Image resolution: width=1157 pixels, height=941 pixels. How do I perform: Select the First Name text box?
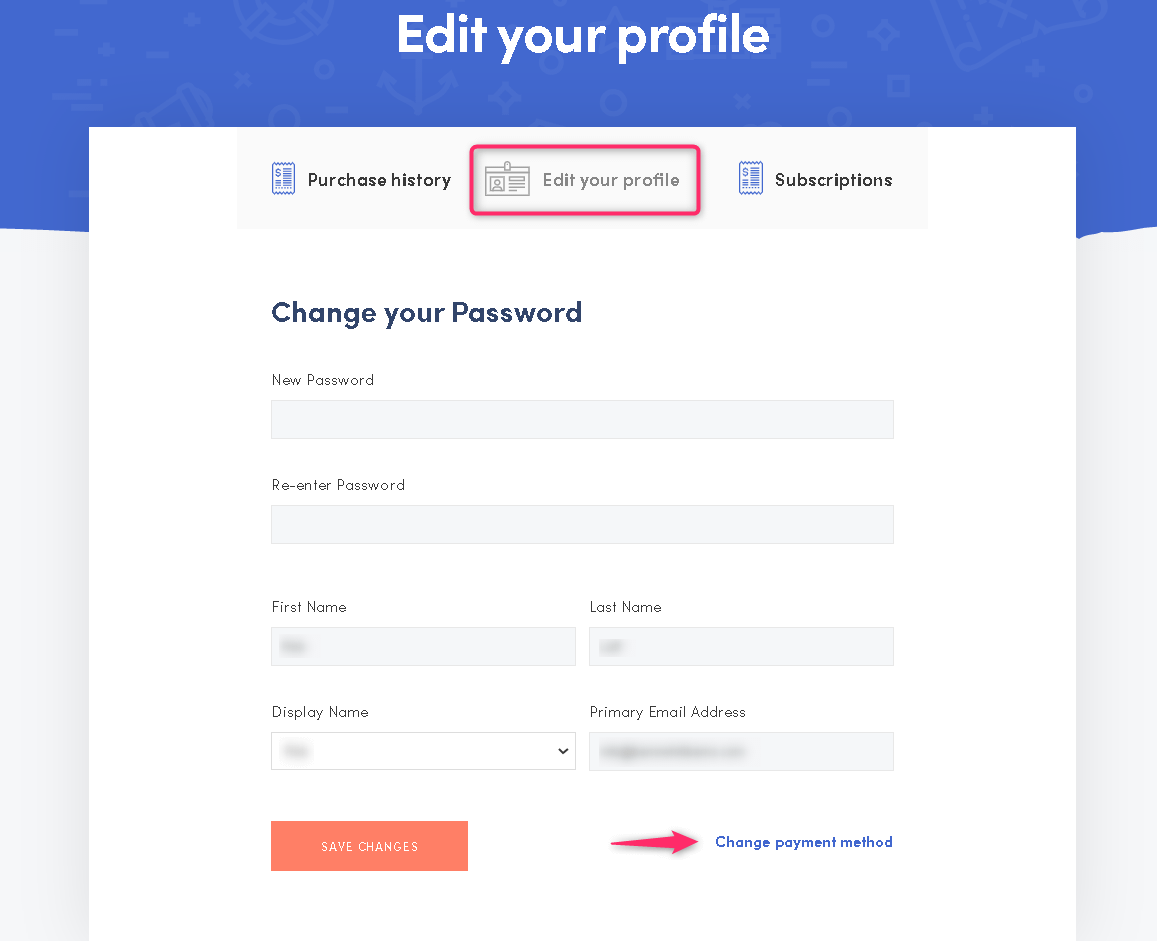pyautogui.click(x=423, y=647)
